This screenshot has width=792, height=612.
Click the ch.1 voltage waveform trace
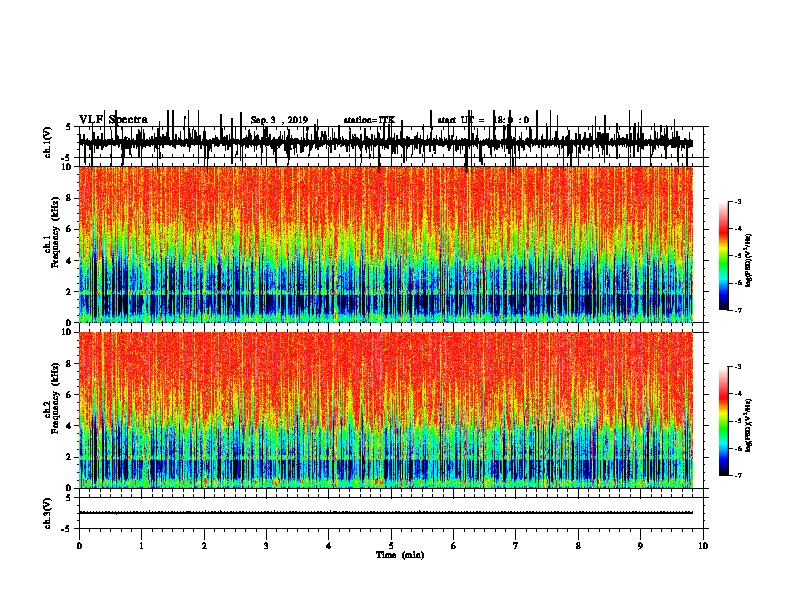point(385,143)
